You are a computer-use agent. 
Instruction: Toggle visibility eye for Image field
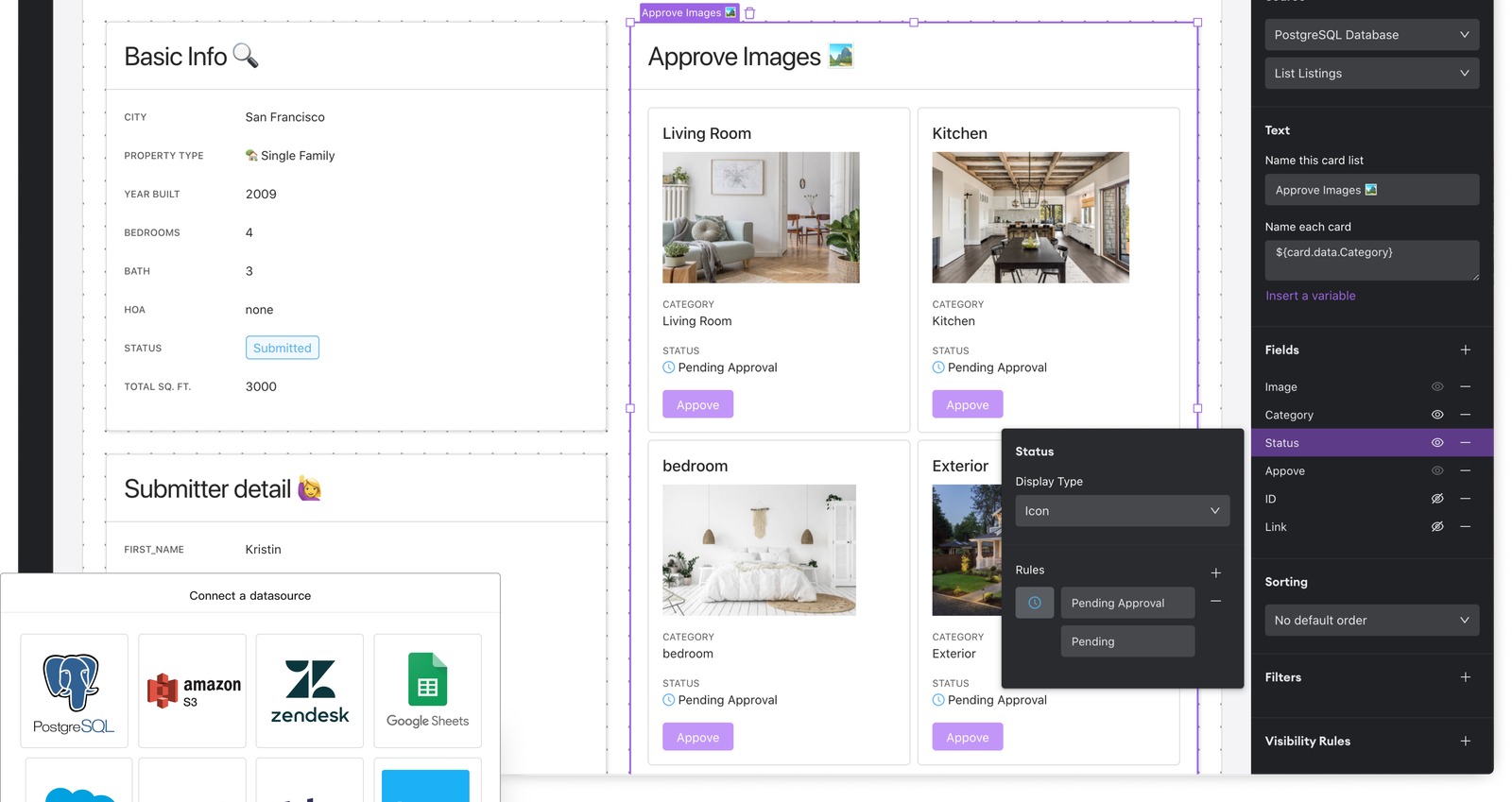coord(1437,386)
